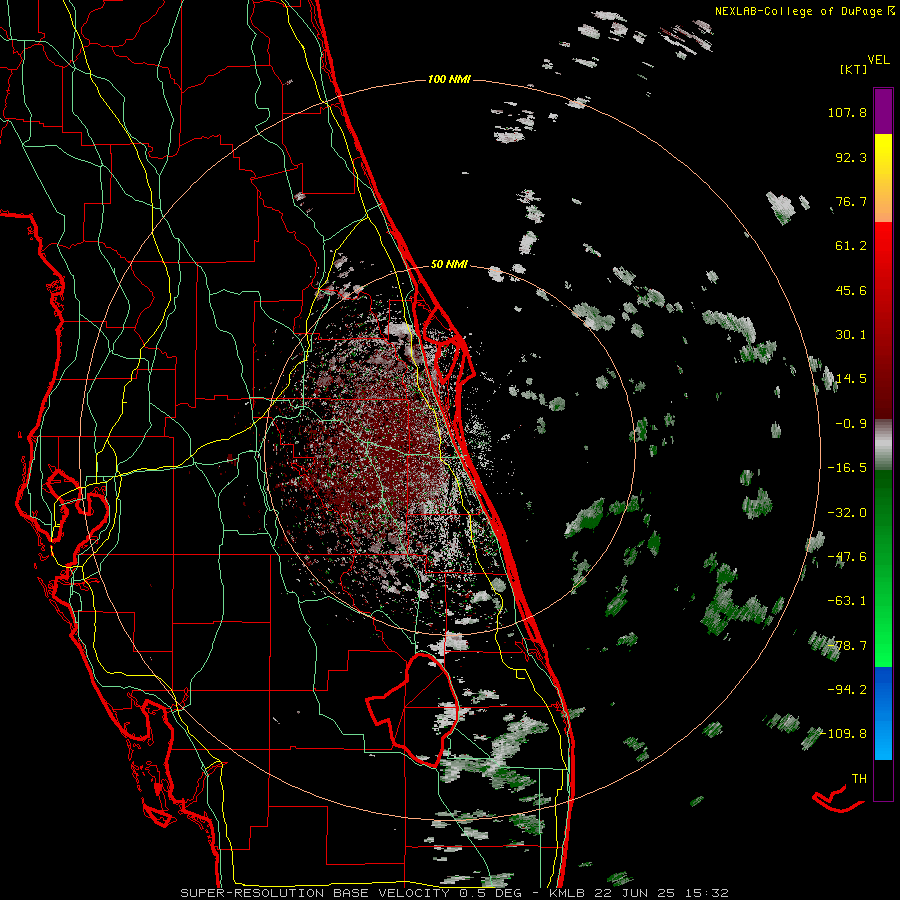Click the TH label below the scale
Image resolution: width=900 pixels, height=900 pixels.
pos(859,779)
